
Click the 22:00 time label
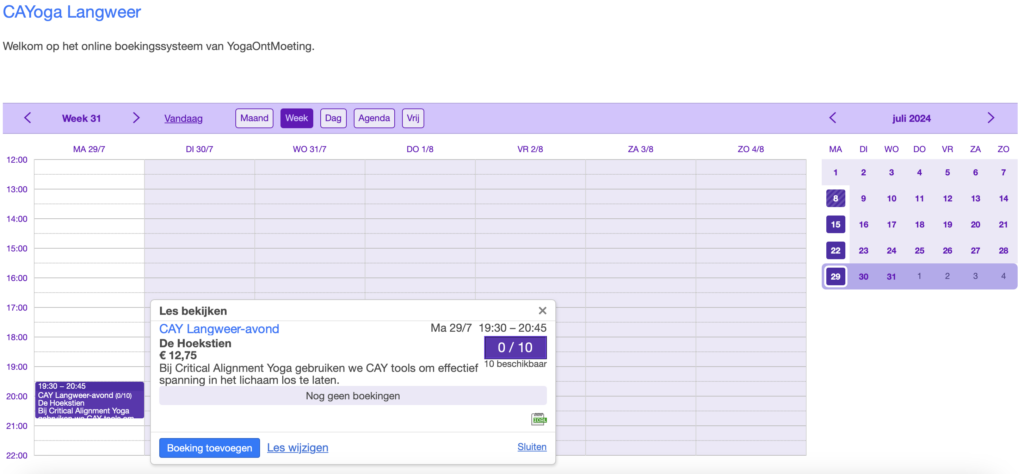pos(17,456)
